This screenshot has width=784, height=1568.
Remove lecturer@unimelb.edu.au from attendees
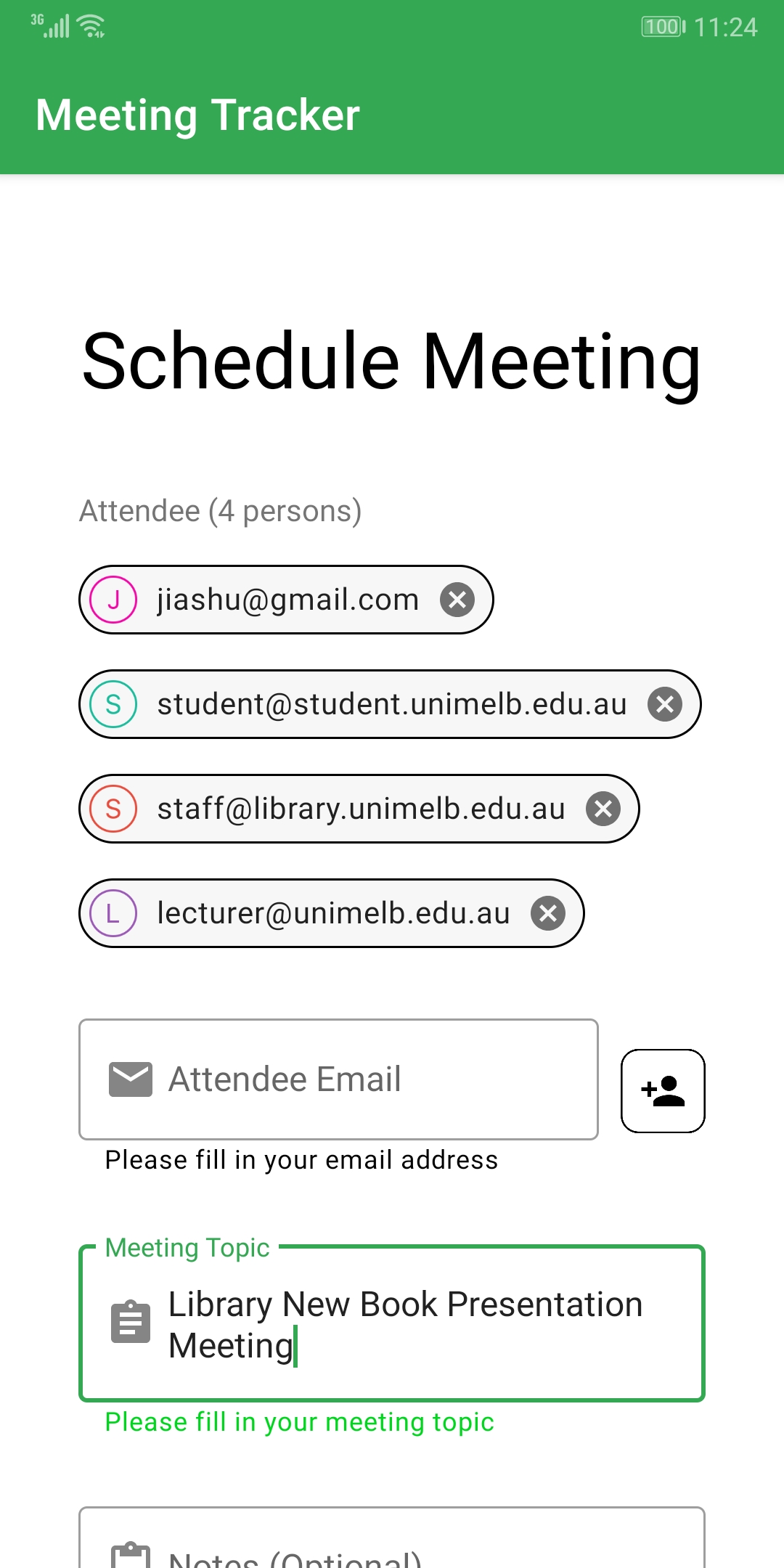pyautogui.click(x=548, y=913)
